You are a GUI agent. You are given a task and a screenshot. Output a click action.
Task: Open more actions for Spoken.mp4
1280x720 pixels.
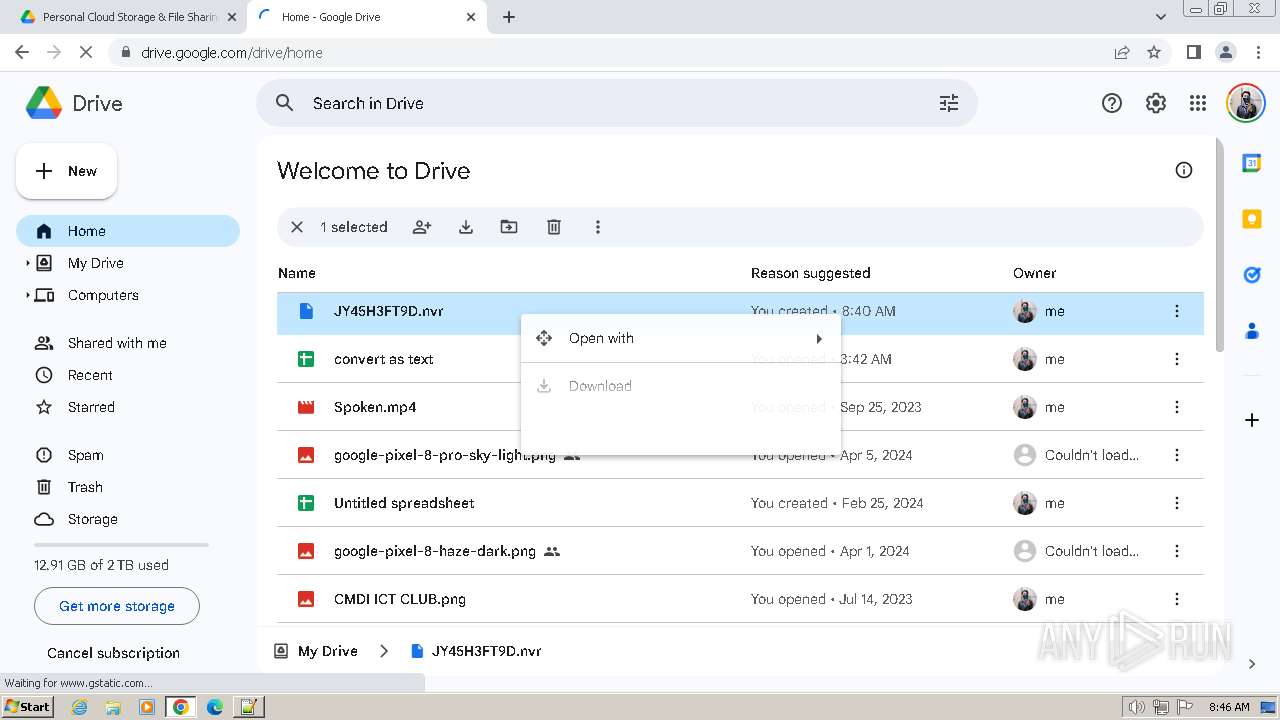click(1177, 407)
